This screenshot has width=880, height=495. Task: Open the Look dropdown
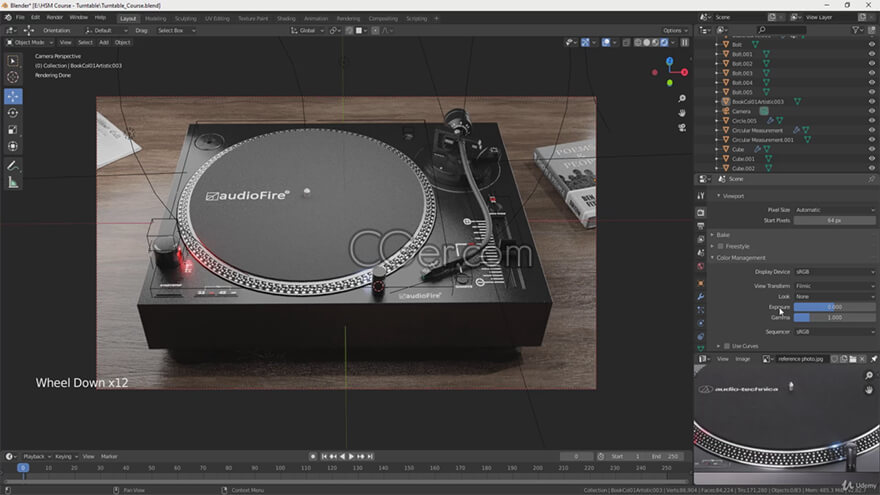pos(835,296)
